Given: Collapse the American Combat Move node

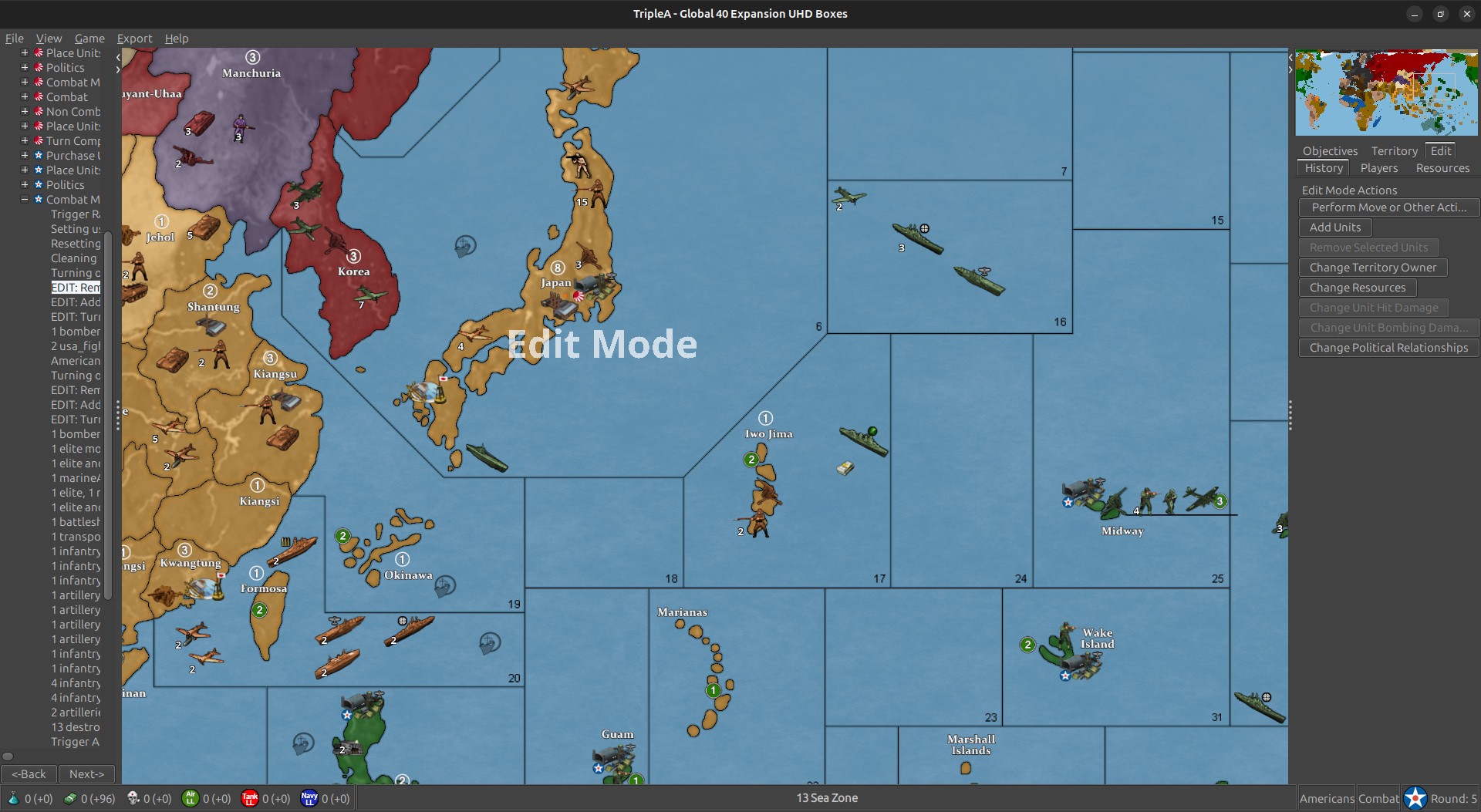Looking at the screenshot, I should click(24, 199).
